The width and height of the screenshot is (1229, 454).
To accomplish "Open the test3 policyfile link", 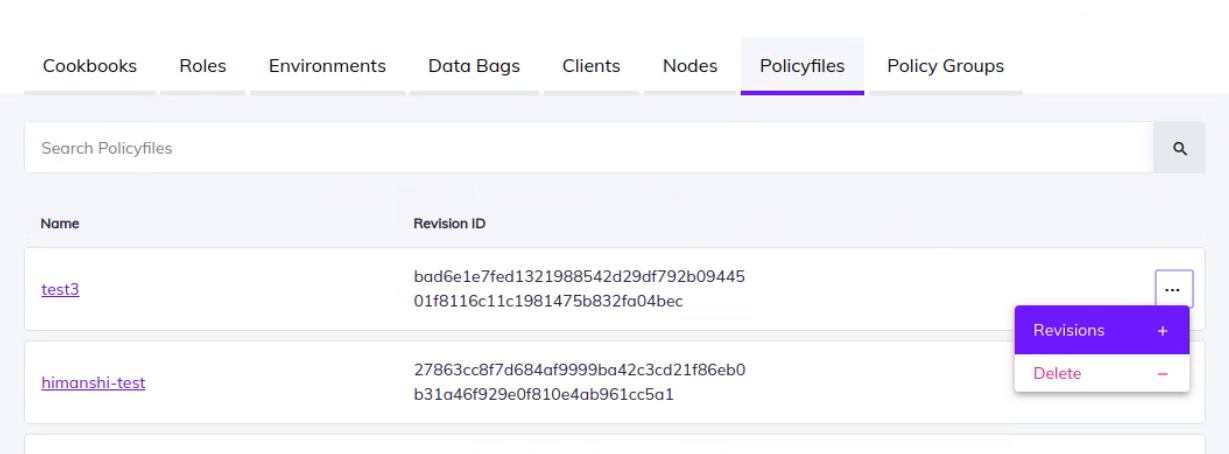I will click(60, 290).
